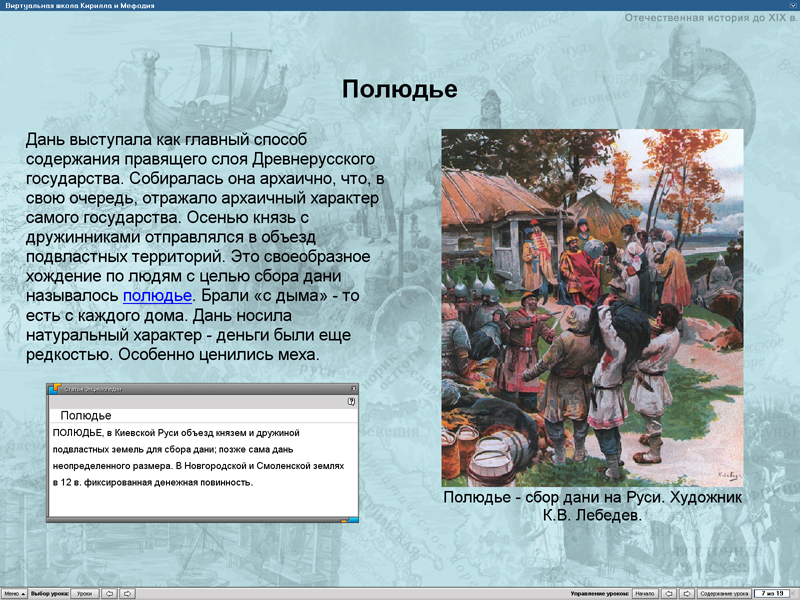Click the painting caption about К.В. Лебедев
The image size is (800, 600).
point(592,506)
